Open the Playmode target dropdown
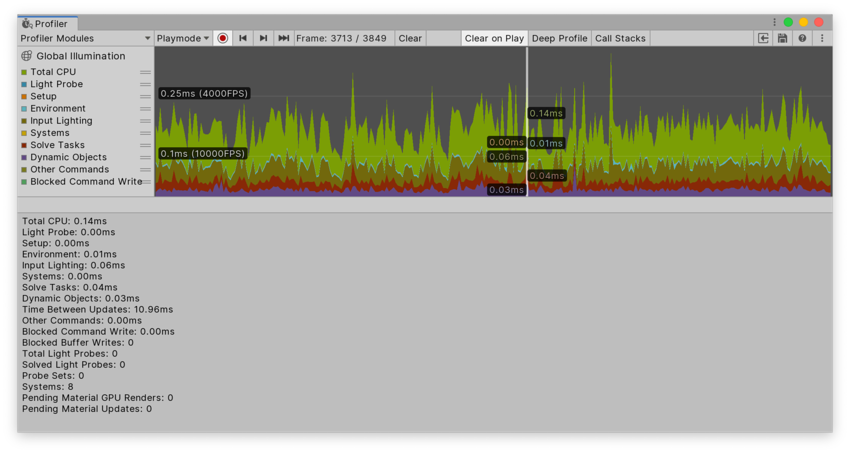Viewport: 850px width, 453px height. 183,38
